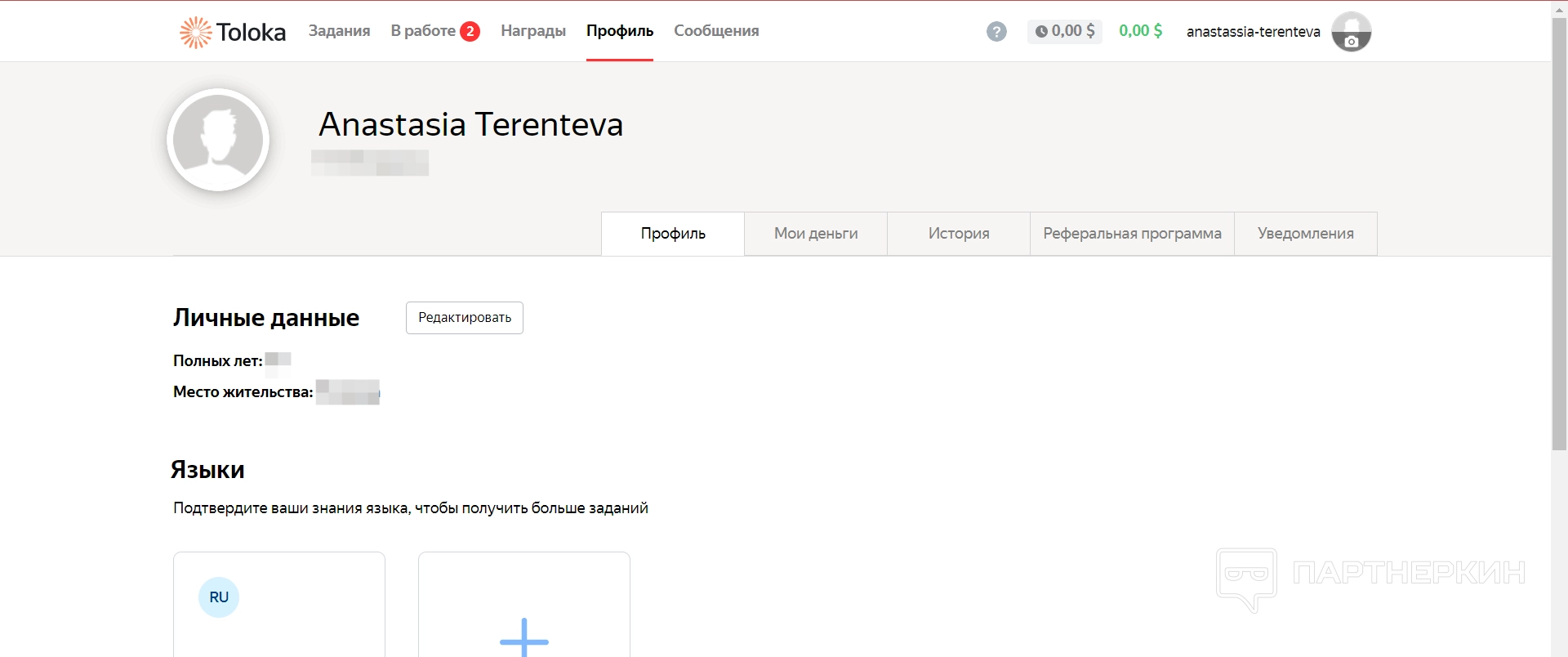Screen dimensions: 1568x657
Task: Click the red notification badge showing 2
Action: click(x=470, y=31)
